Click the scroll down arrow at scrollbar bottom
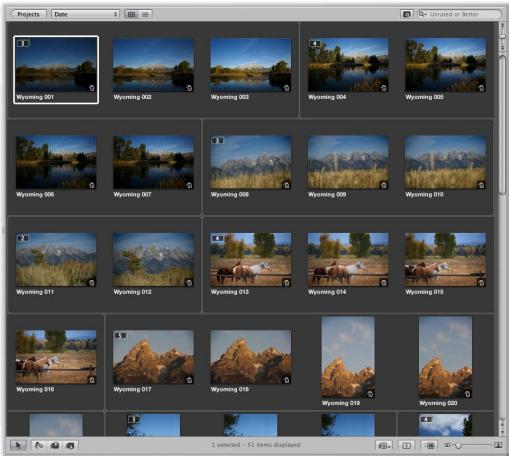This screenshot has height=456, width=509. click(502, 432)
